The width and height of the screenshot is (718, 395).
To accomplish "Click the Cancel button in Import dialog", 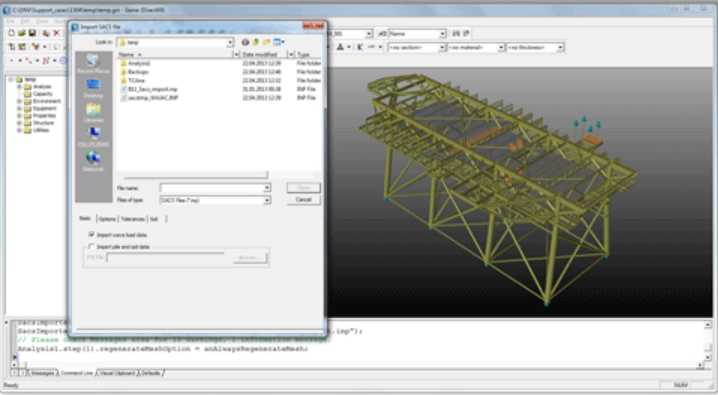I will coord(304,200).
